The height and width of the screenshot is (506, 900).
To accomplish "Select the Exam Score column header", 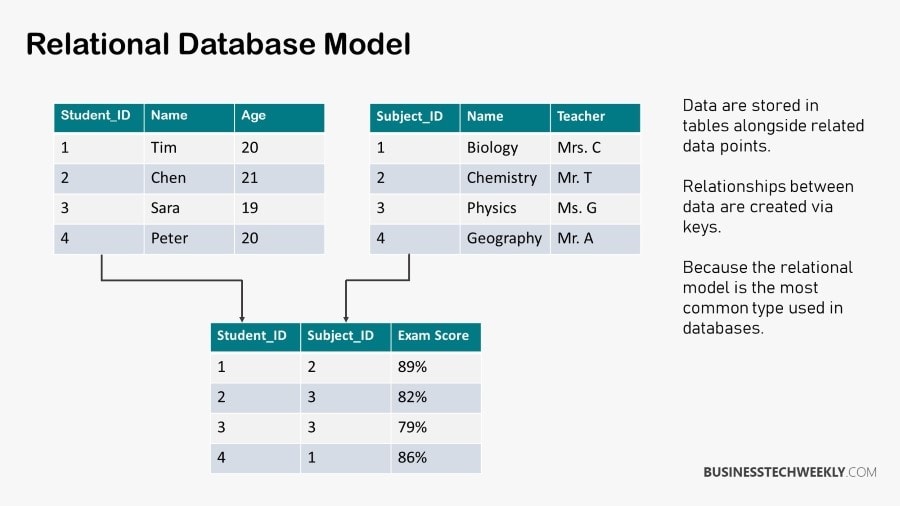I will tap(436, 337).
